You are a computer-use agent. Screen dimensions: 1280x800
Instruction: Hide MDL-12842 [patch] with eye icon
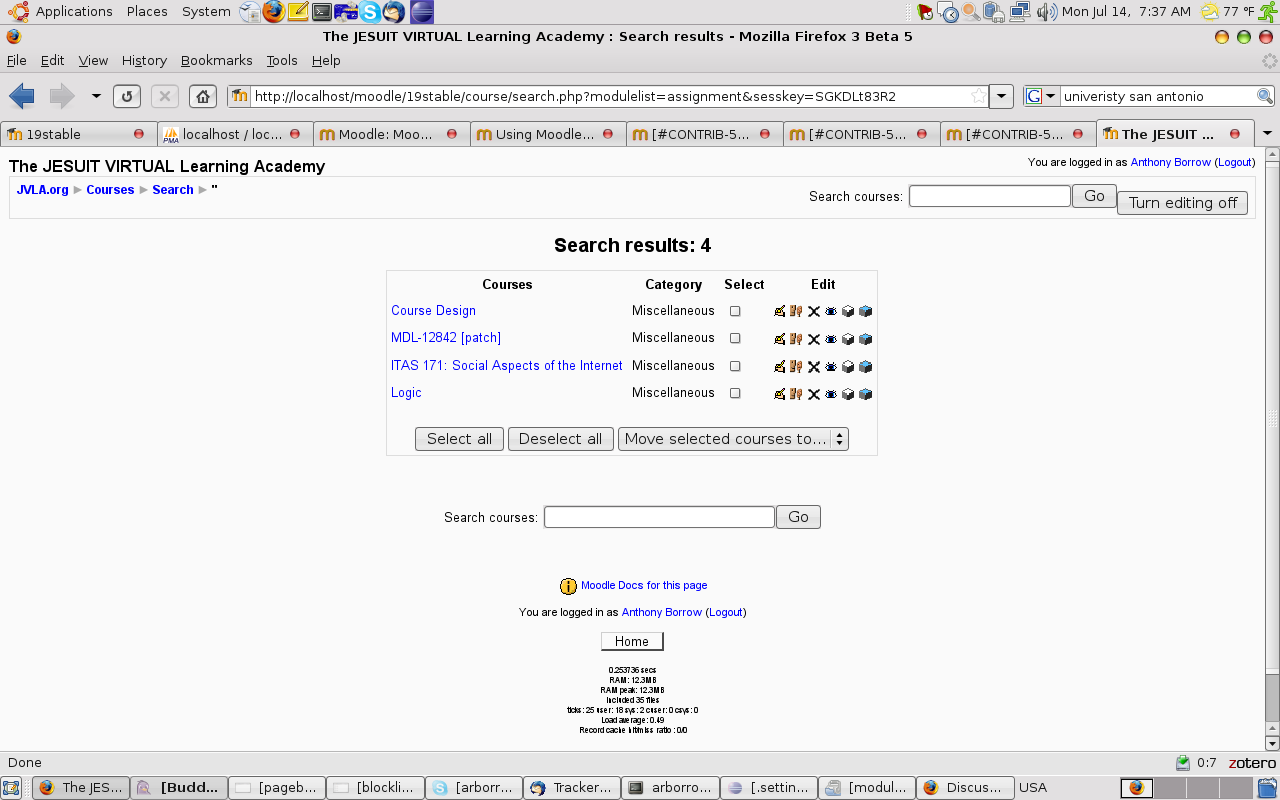831,339
